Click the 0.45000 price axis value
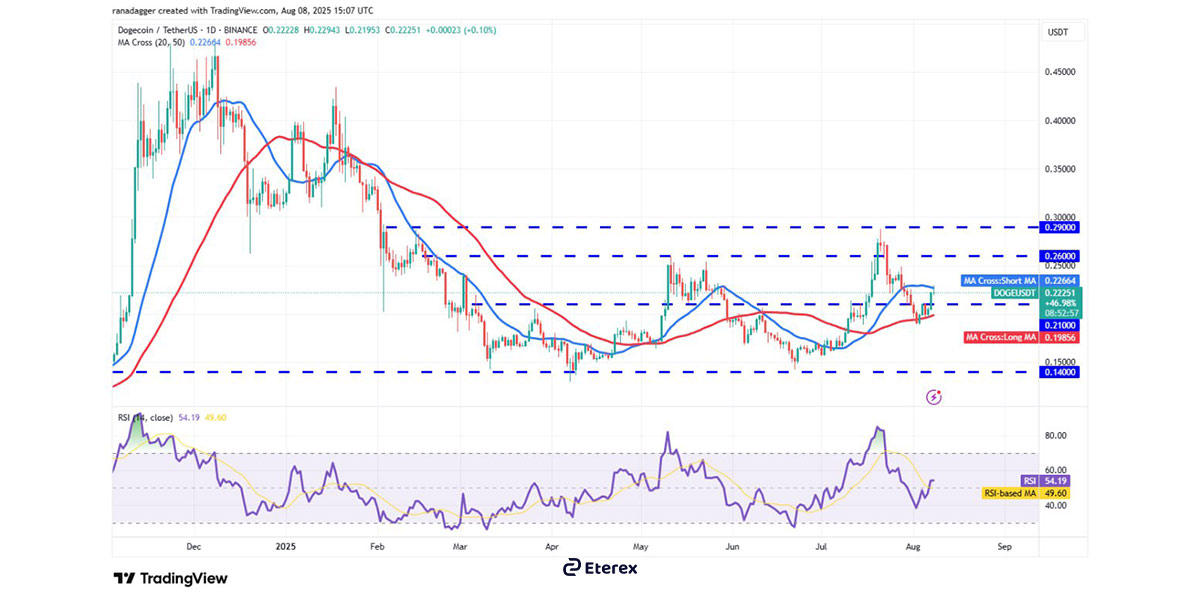Viewport: 1200px width, 600px height. [1059, 72]
